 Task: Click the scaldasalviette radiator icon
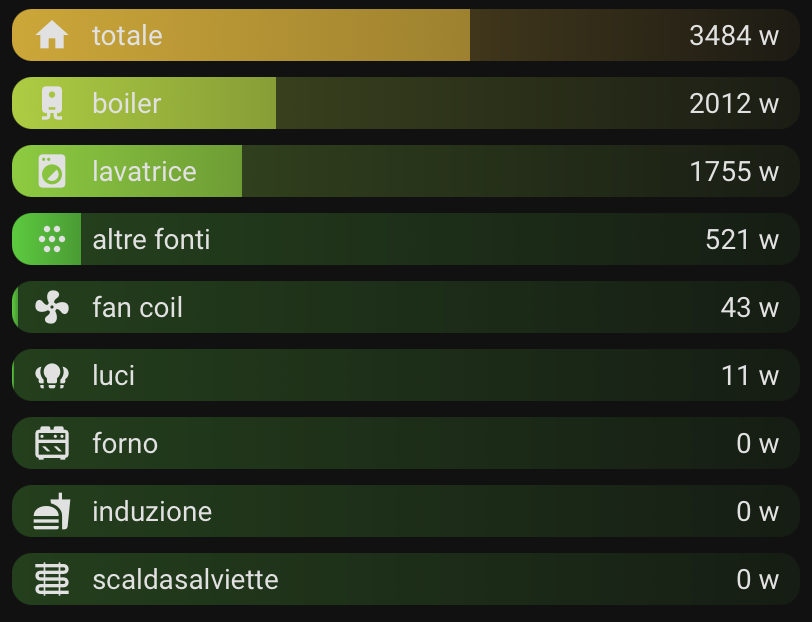(52, 580)
